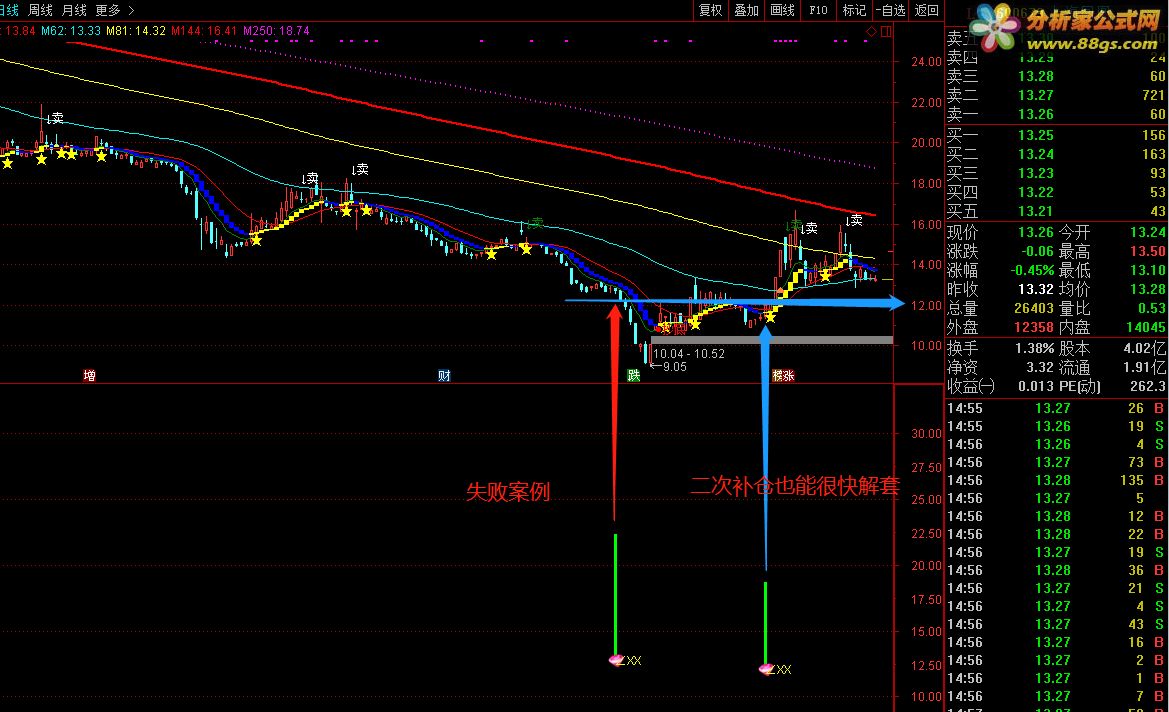Select the 买一 bid row at 13.25

[1056, 135]
